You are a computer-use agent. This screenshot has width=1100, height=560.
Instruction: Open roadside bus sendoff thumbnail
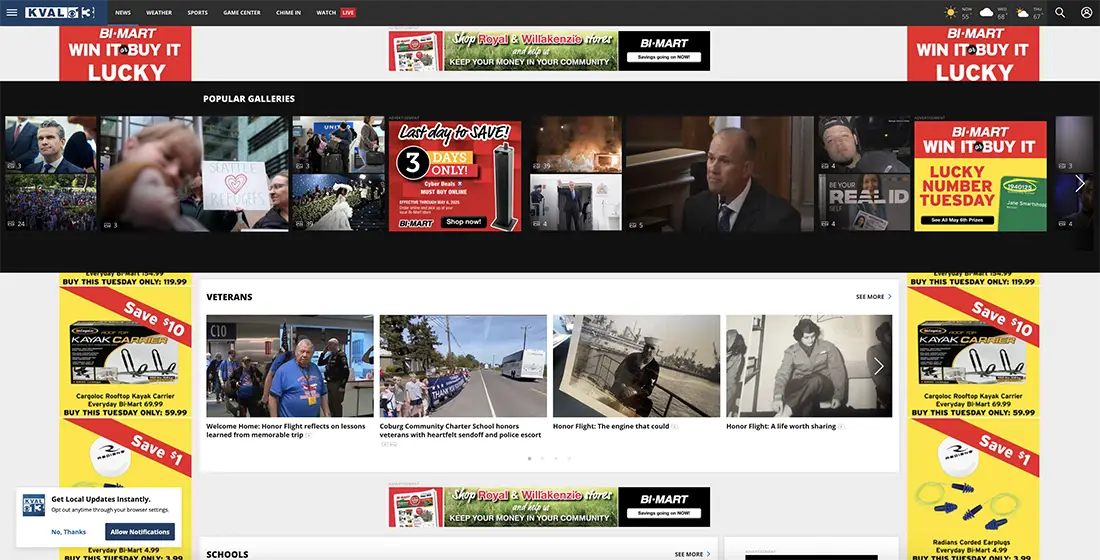click(463, 366)
